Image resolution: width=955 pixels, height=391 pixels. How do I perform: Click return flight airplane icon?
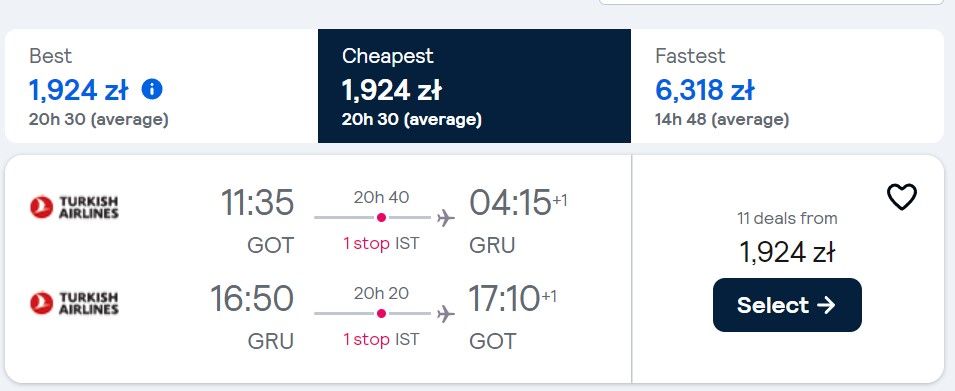point(446,314)
